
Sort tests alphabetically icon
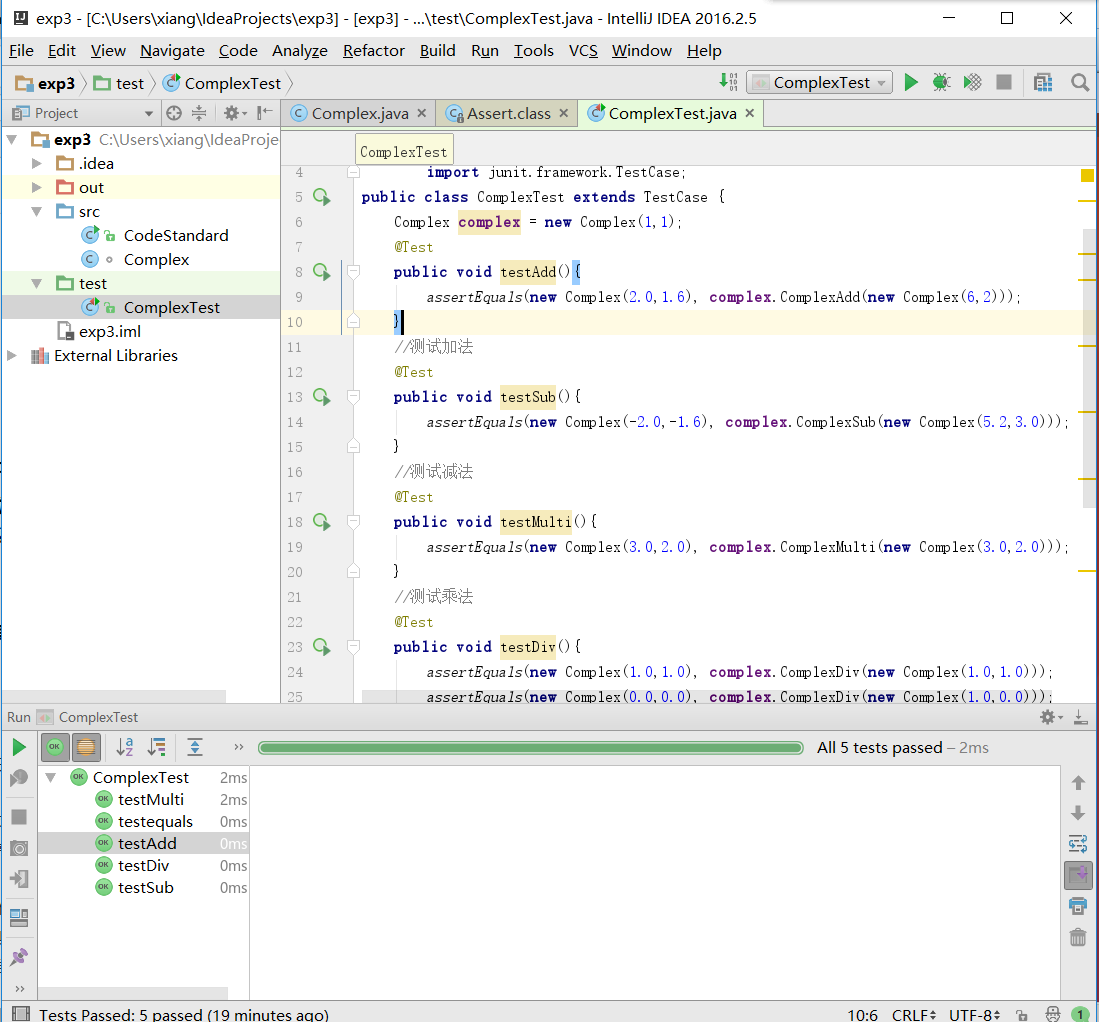(125, 747)
